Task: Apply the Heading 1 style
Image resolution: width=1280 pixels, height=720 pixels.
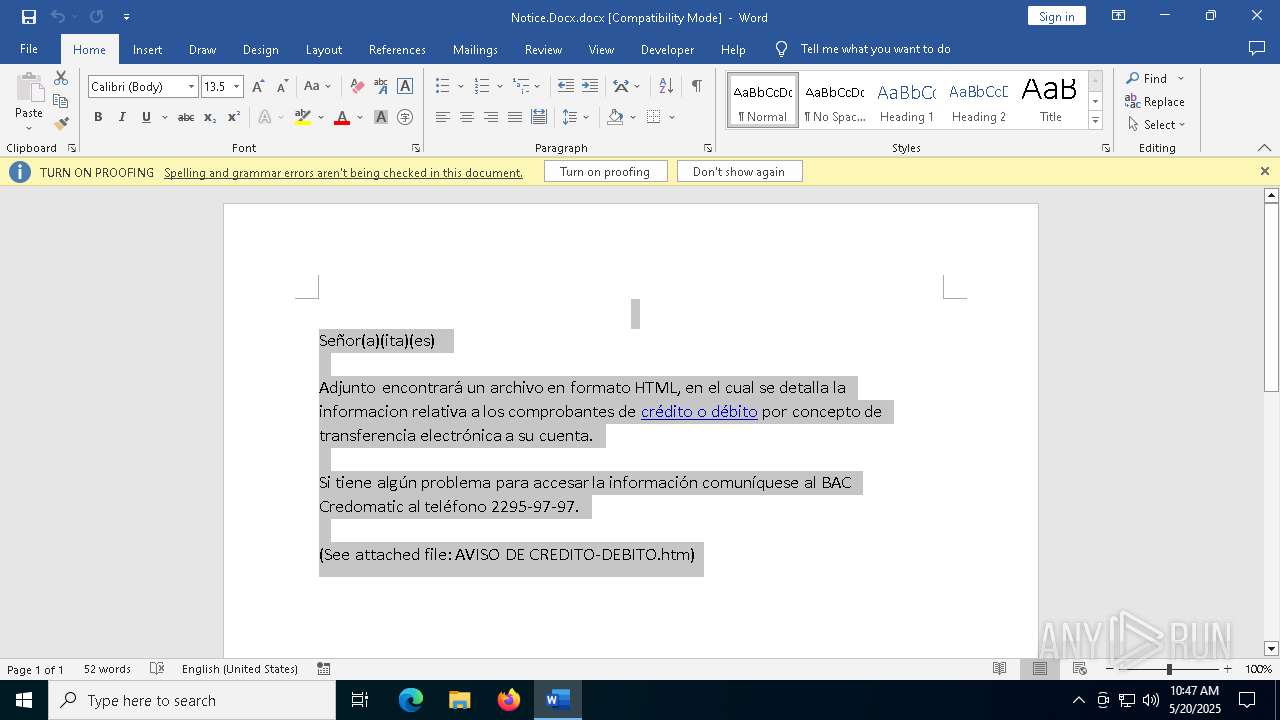Action: click(907, 101)
